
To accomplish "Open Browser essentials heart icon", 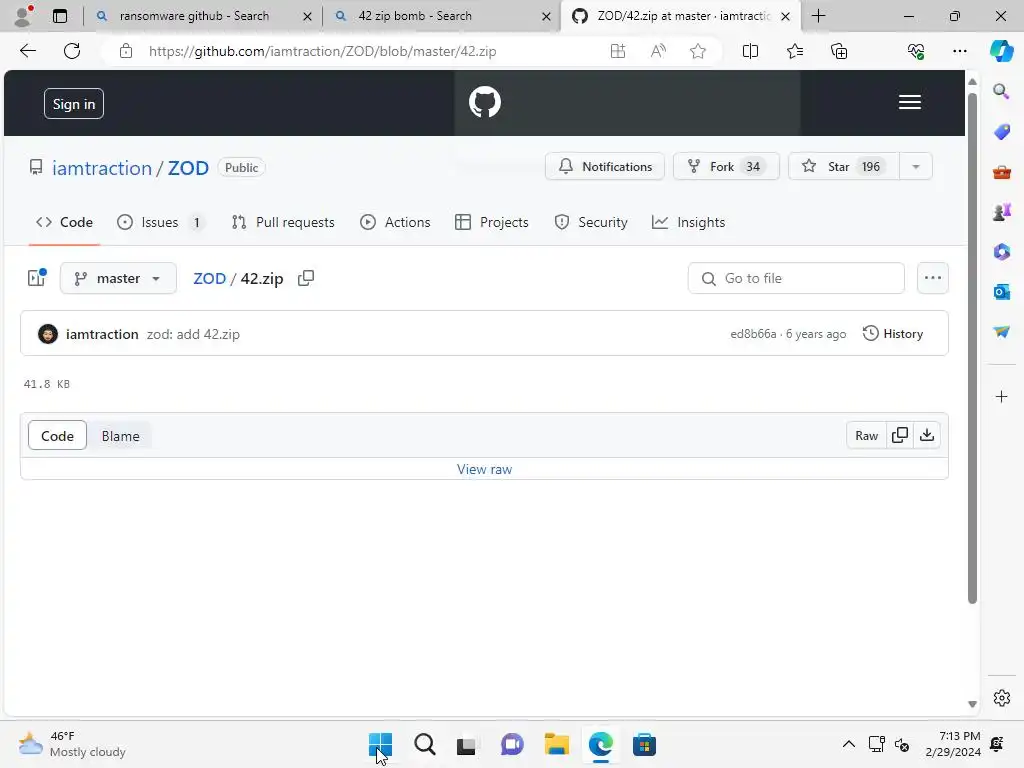I will click(x=916, y=51).
